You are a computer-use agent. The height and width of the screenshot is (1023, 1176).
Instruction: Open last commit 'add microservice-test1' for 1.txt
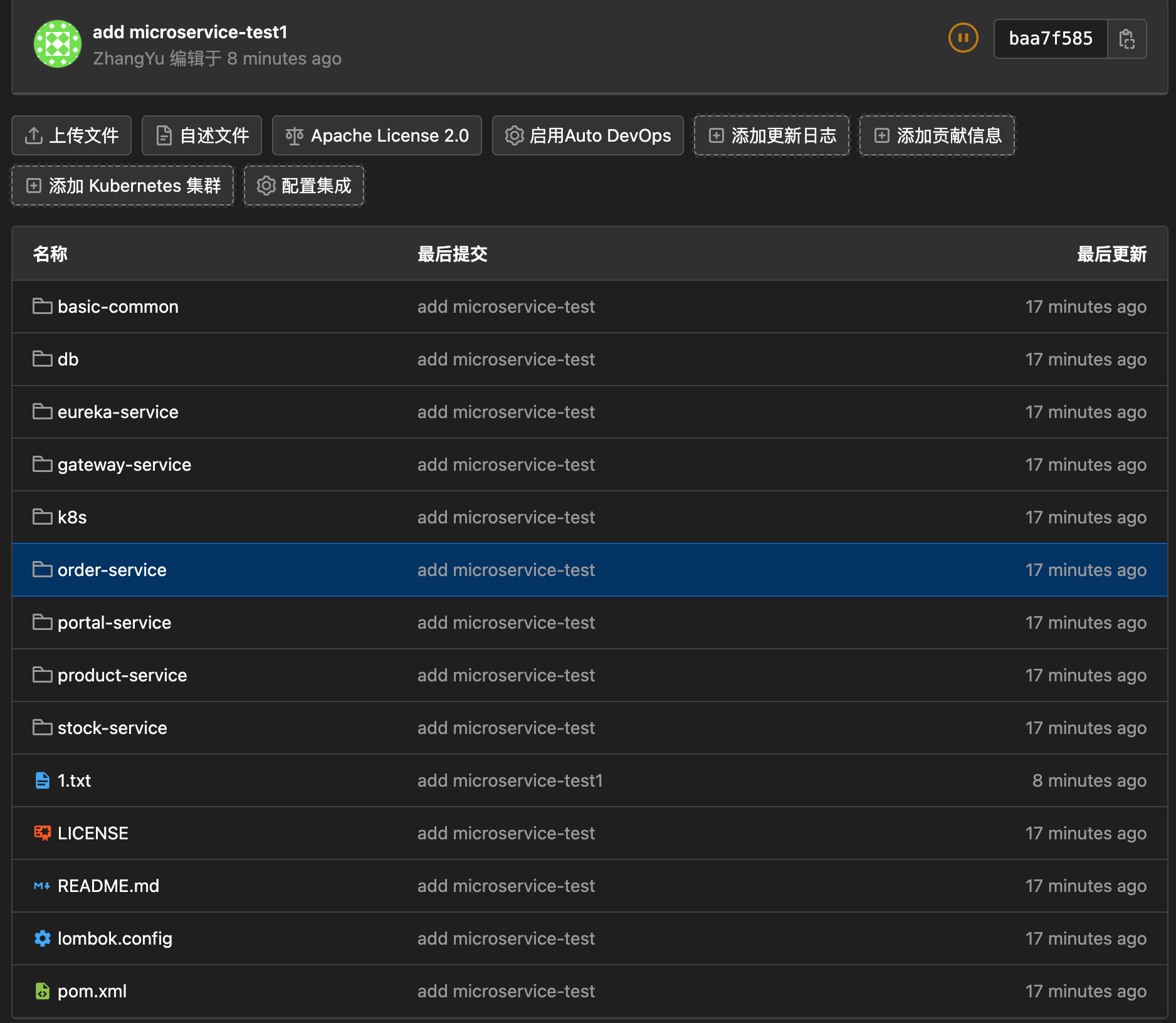click(x=510, y=780)
